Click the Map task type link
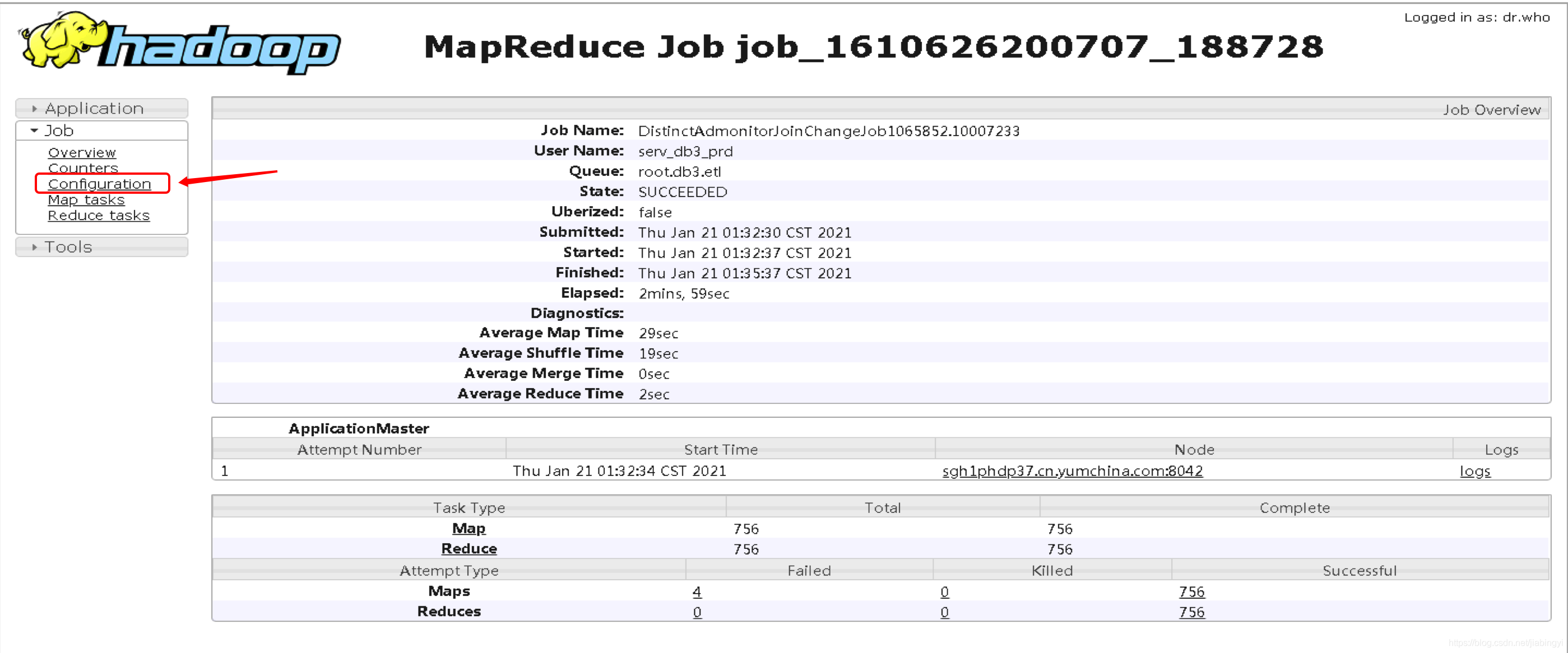The width and height of the screenshot is (1568, 653). coord(468,528)
